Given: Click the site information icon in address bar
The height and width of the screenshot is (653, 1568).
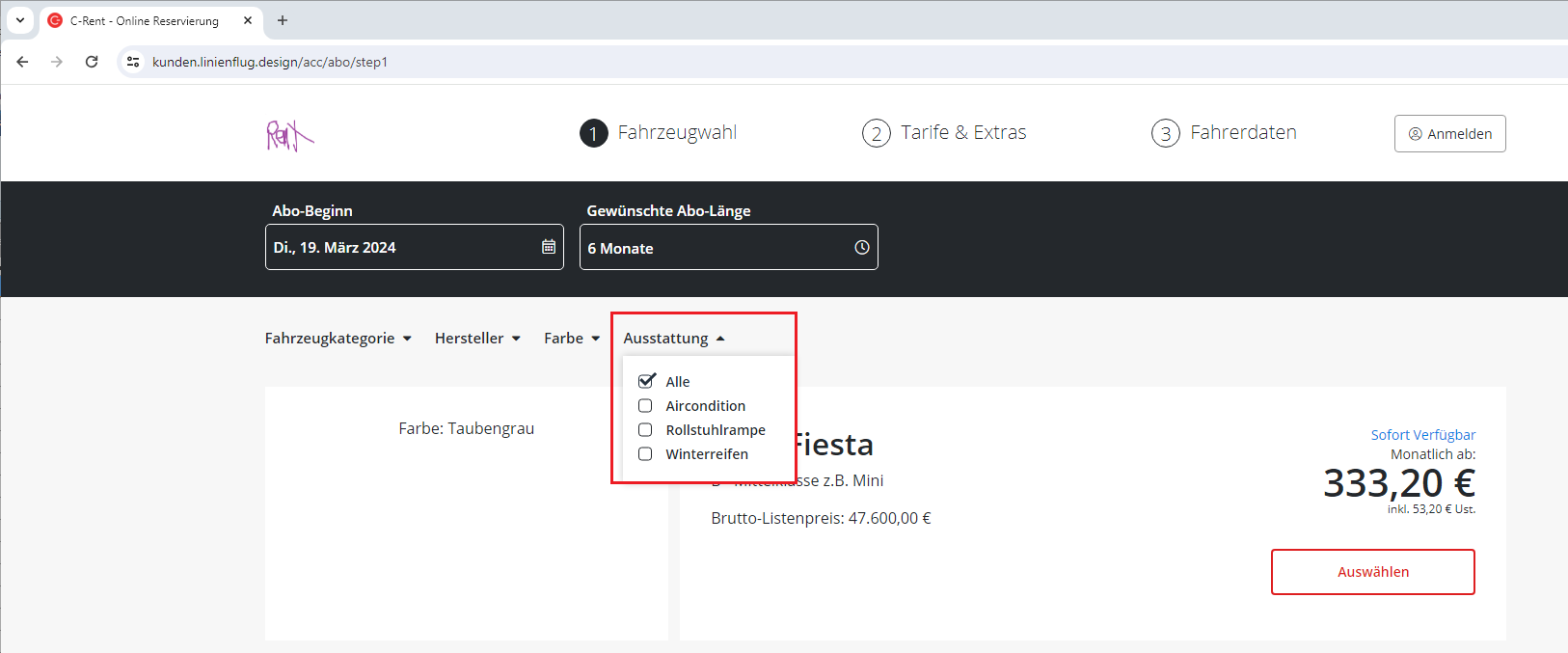Looking at the screenshot, I should (x=133, y=62).
